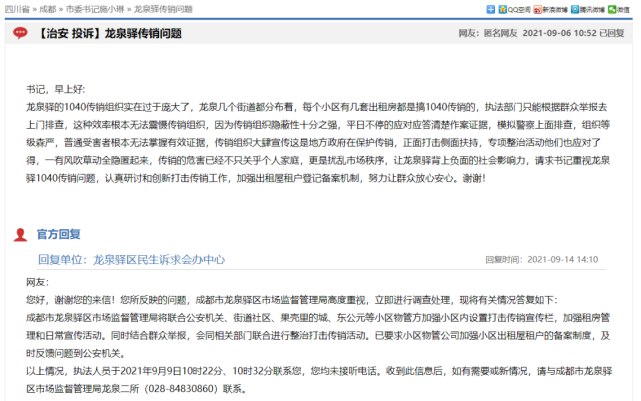The width and height of the screenshot is (641, 401).
Task: Click the phone number (028-84830860)
Action: tap(182, 389)
